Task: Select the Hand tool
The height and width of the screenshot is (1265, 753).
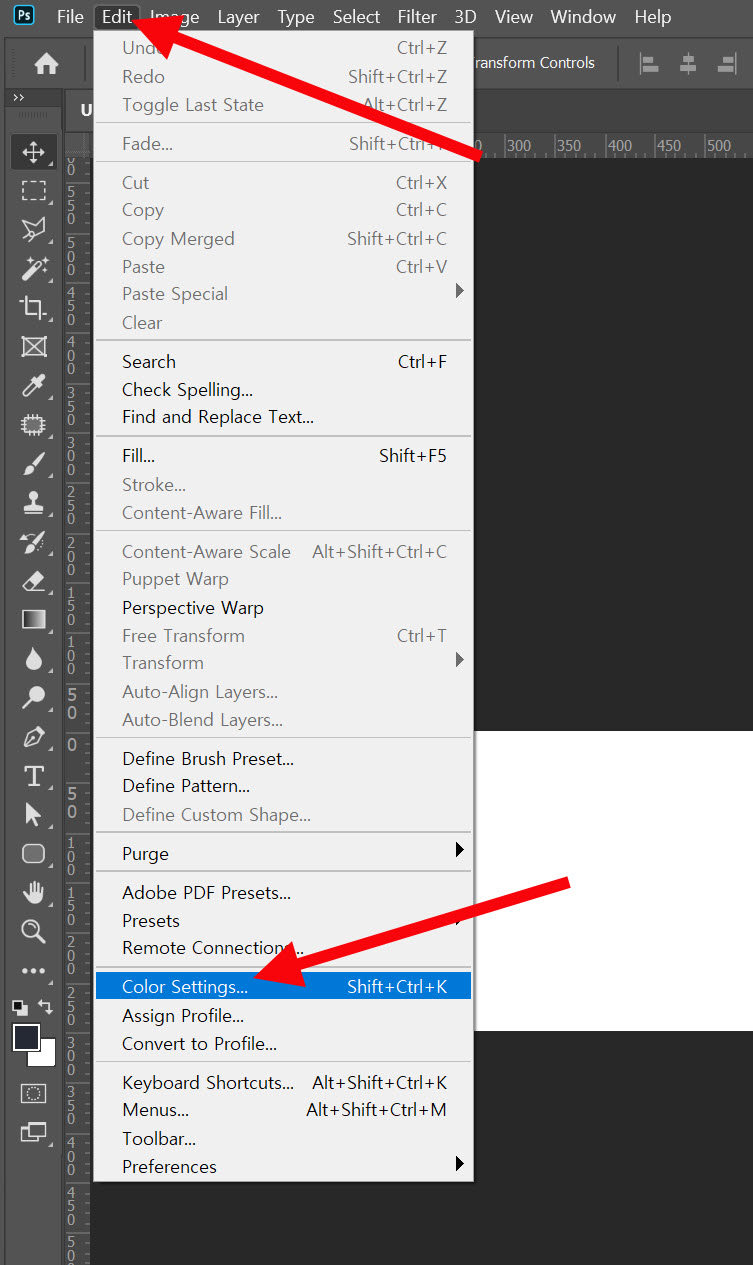Action: pos(34,893)
